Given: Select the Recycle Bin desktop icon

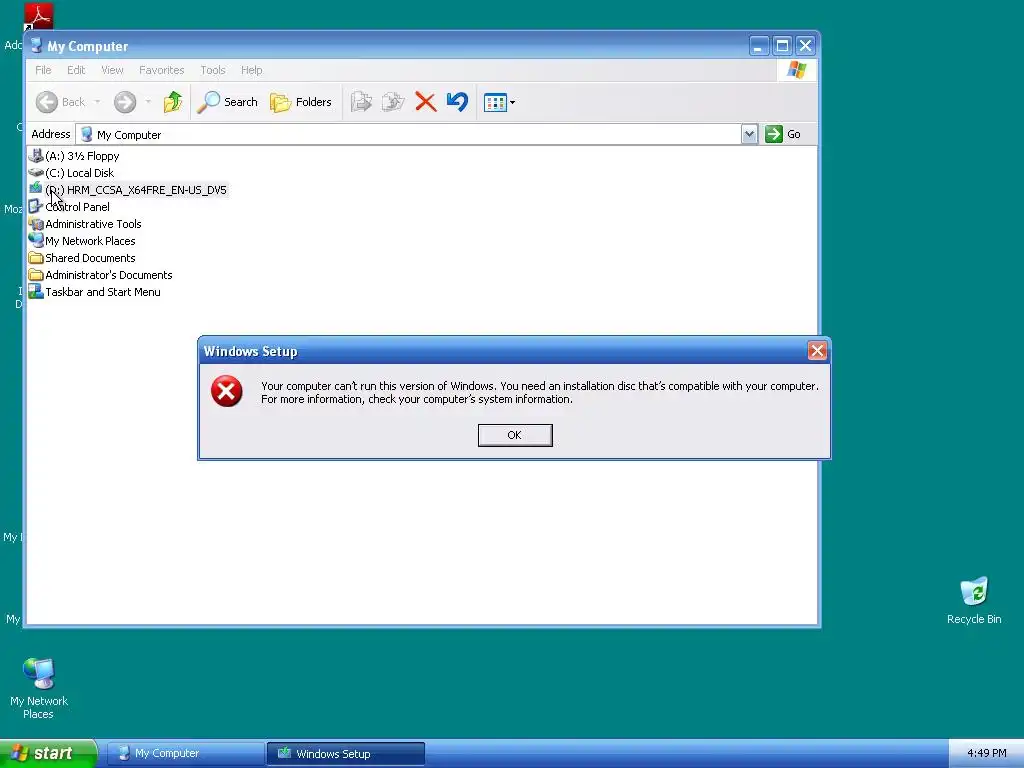Looking at the screenshot, I should [x=974, y=601].
